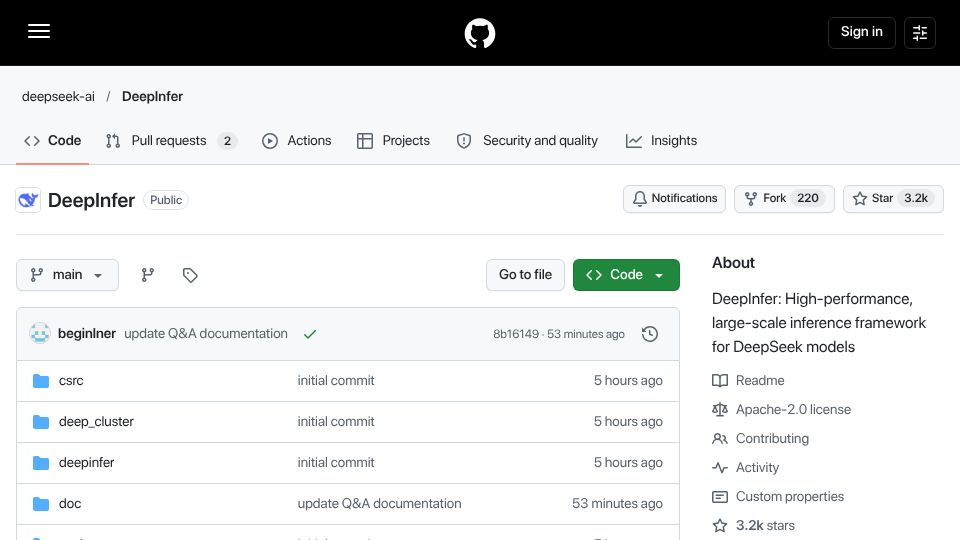960x540 pixels.
Task: Click the Contributing people icon
Action: [720, 438]
